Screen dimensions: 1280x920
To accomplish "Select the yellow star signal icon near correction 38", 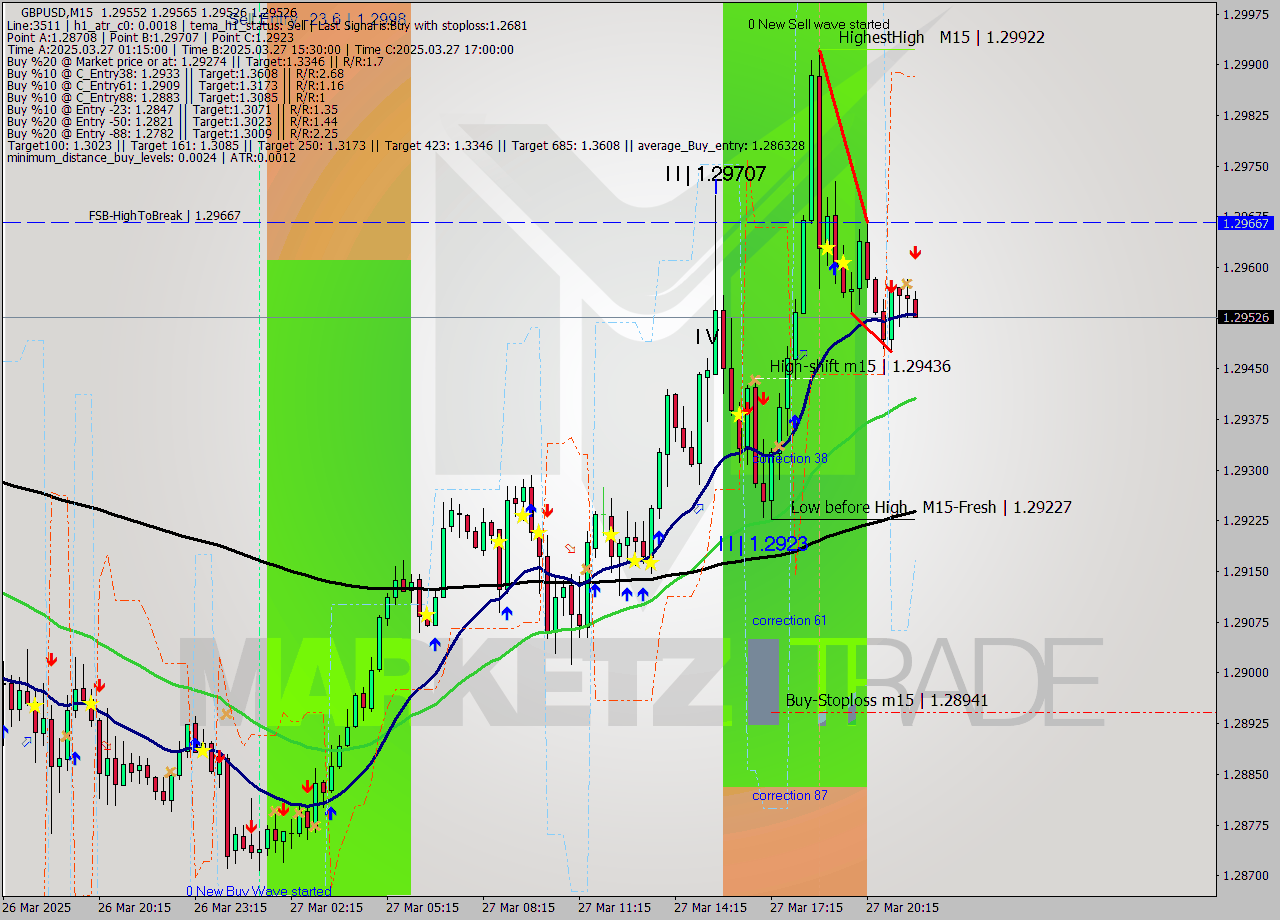I will pyautogui.click(x=737, y=414).
